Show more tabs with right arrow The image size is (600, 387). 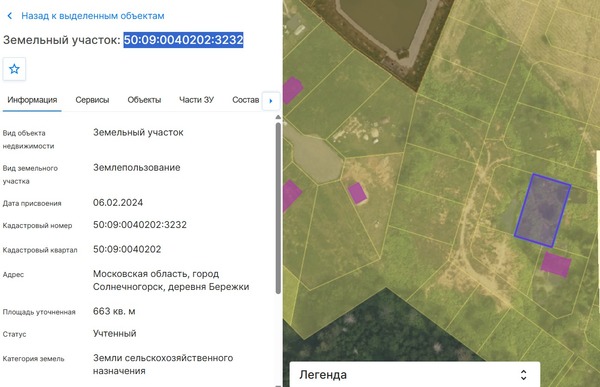[x=271, y=101]
